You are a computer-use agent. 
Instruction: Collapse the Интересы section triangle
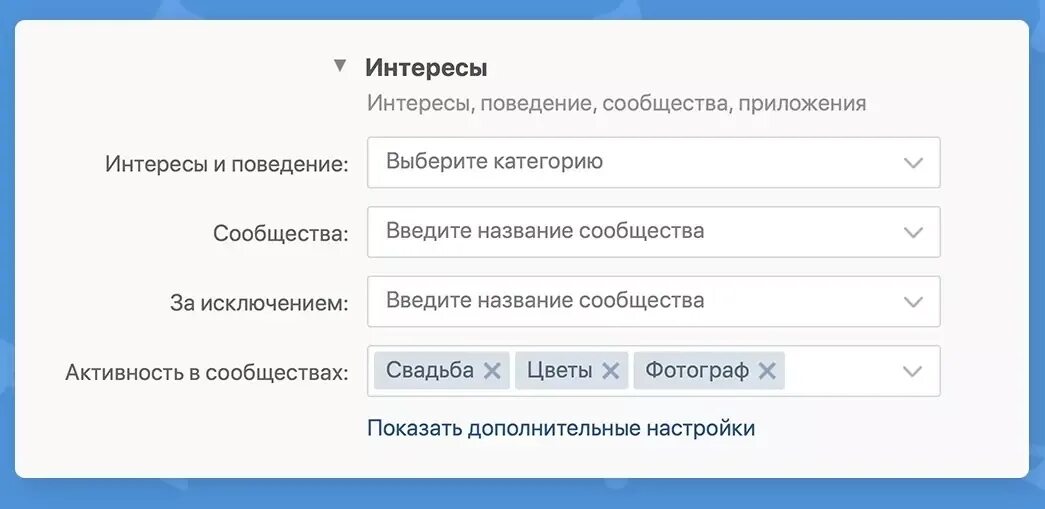pyautogui.click(x=340, y=66)
